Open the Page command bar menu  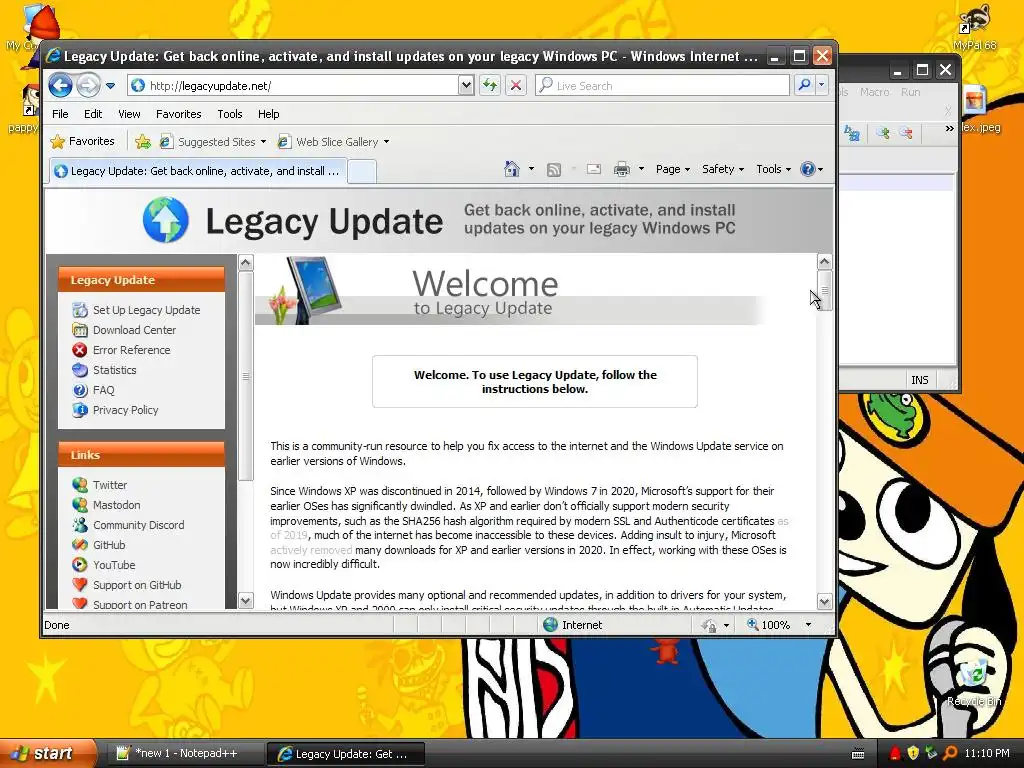[673, 169]
